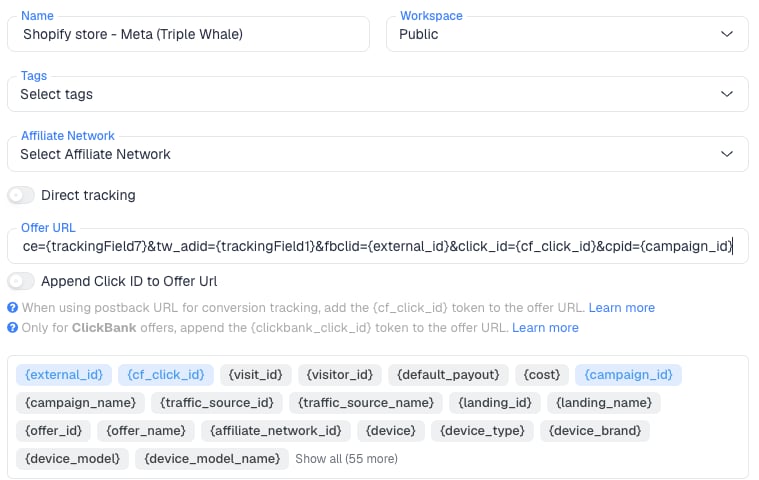Add the {landing_name} token
The image size is (759, 480).
point(604,403)
